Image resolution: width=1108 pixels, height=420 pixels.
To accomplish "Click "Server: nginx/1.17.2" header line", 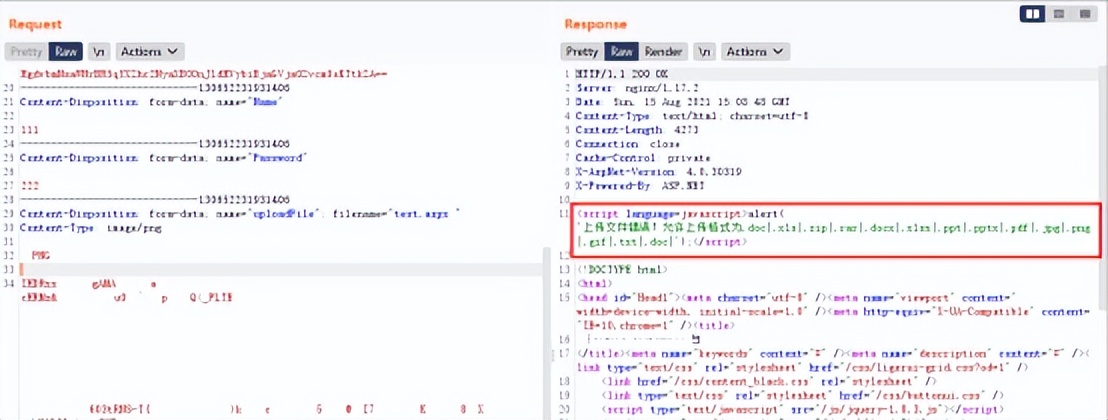I will click(637, 88).
